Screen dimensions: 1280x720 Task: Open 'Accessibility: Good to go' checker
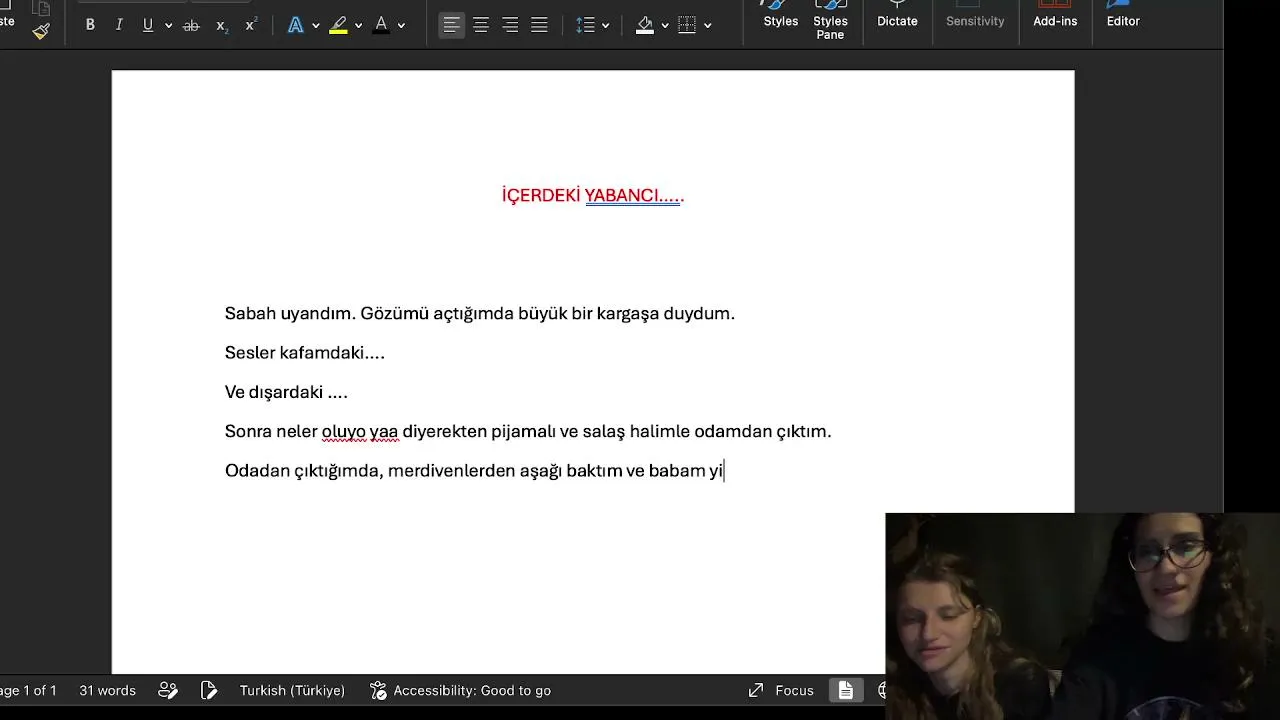pos(461,690)
